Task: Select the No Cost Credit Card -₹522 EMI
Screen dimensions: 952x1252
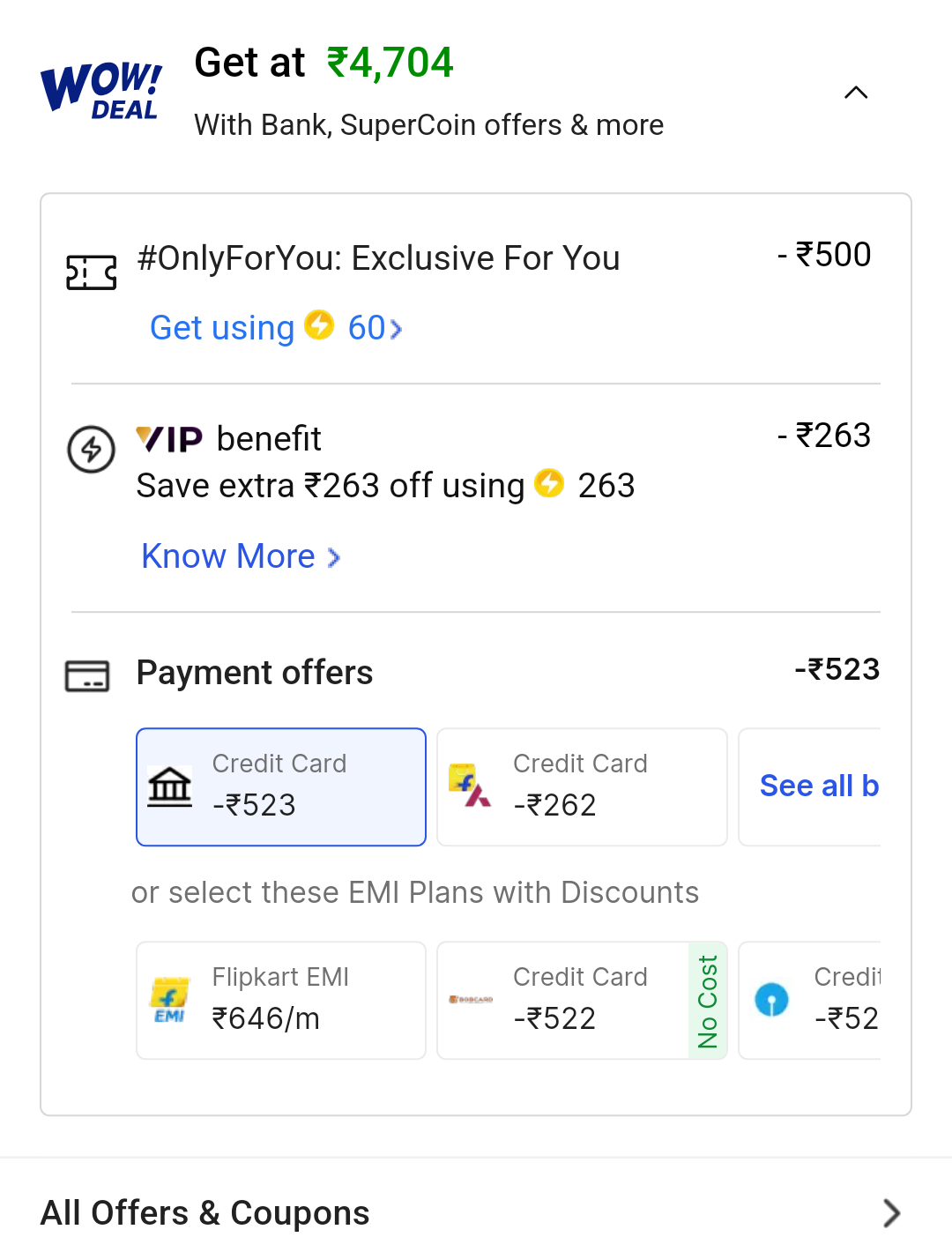Action: pos(582,1000)
